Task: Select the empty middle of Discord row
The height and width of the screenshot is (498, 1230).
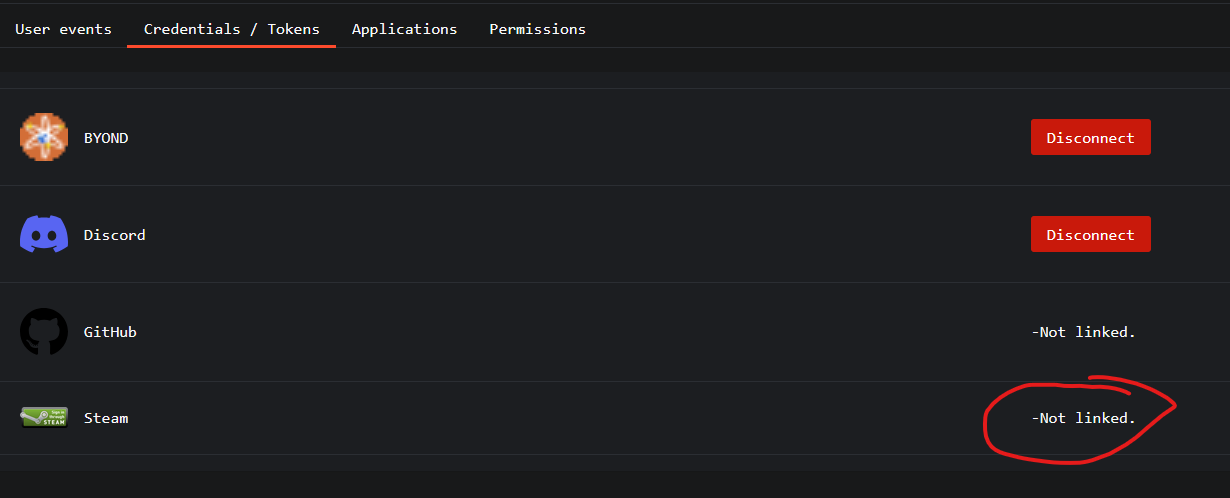Action: tap(580, 235)
